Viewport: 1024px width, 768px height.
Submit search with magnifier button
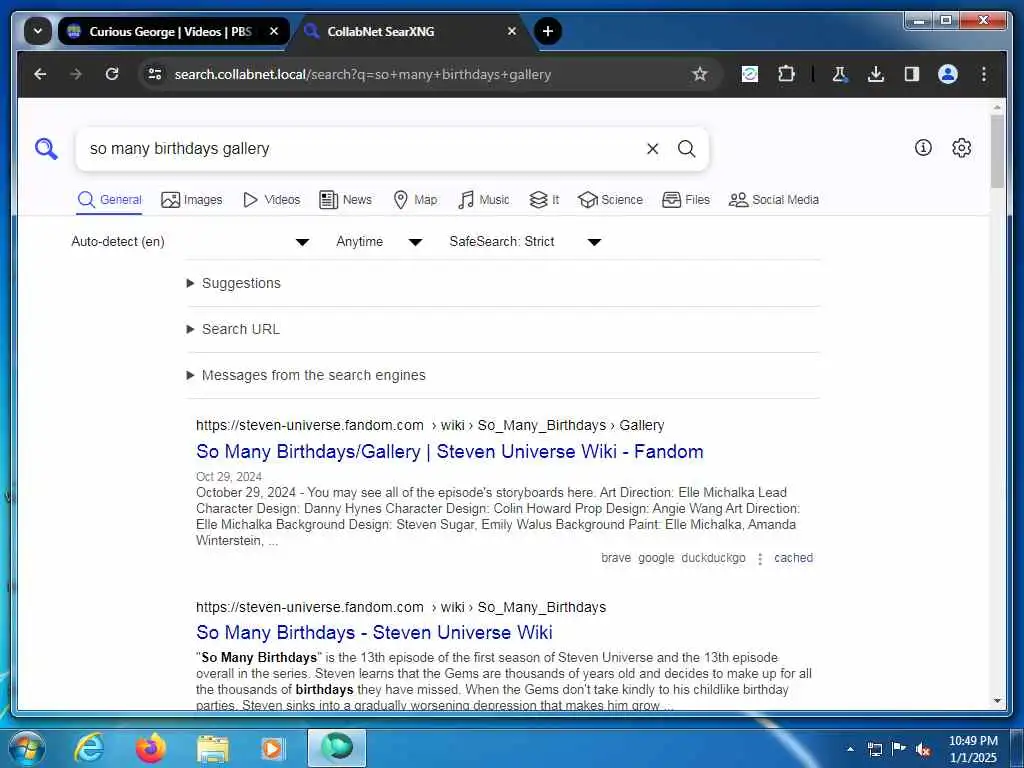click(686, 149)
